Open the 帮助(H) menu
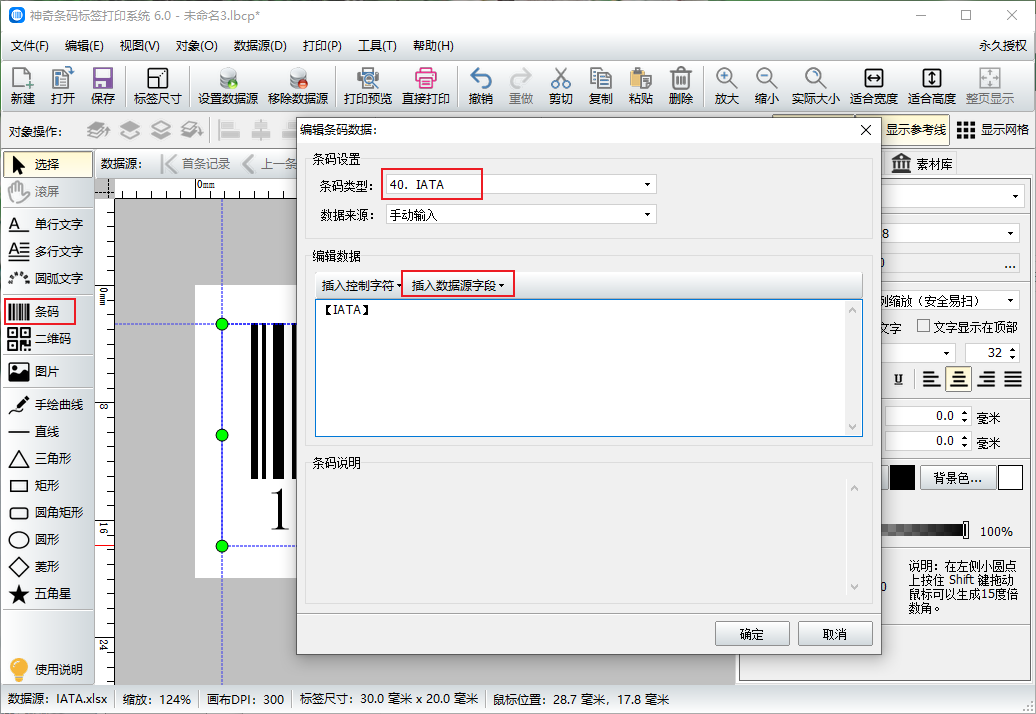The image size is (1036, 714). (x=433, y=46)
